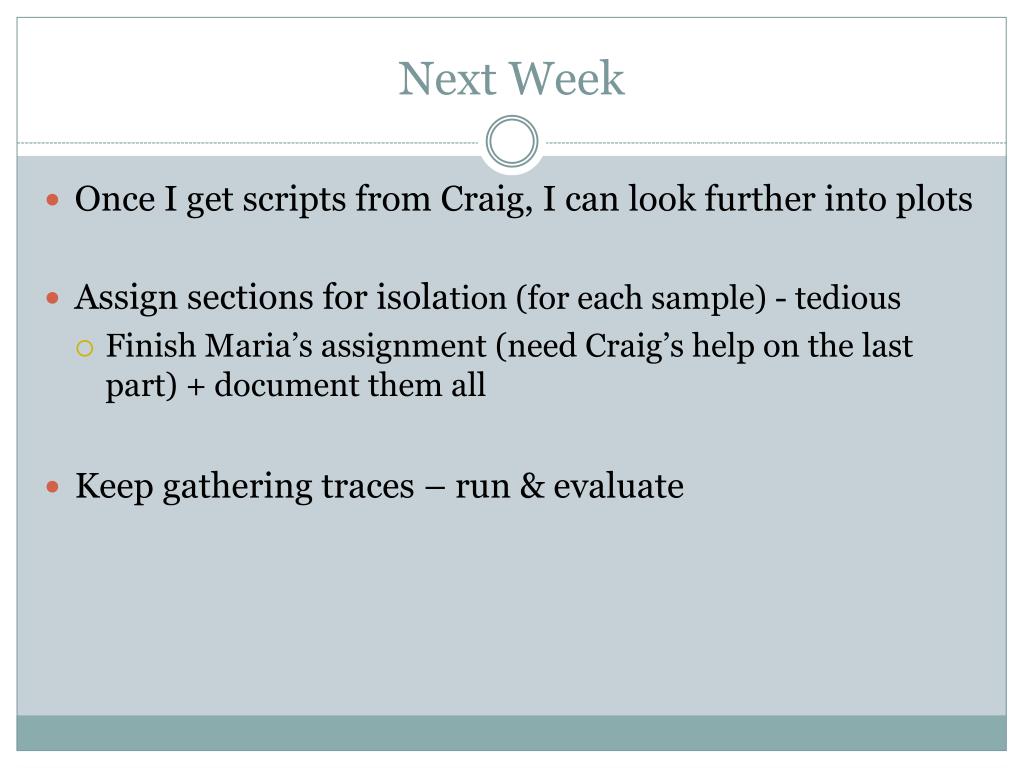The image size is (1024, 768).
Task: Click the orange bullet beside "Keep gathering"
Action: [x=53, y=487]
